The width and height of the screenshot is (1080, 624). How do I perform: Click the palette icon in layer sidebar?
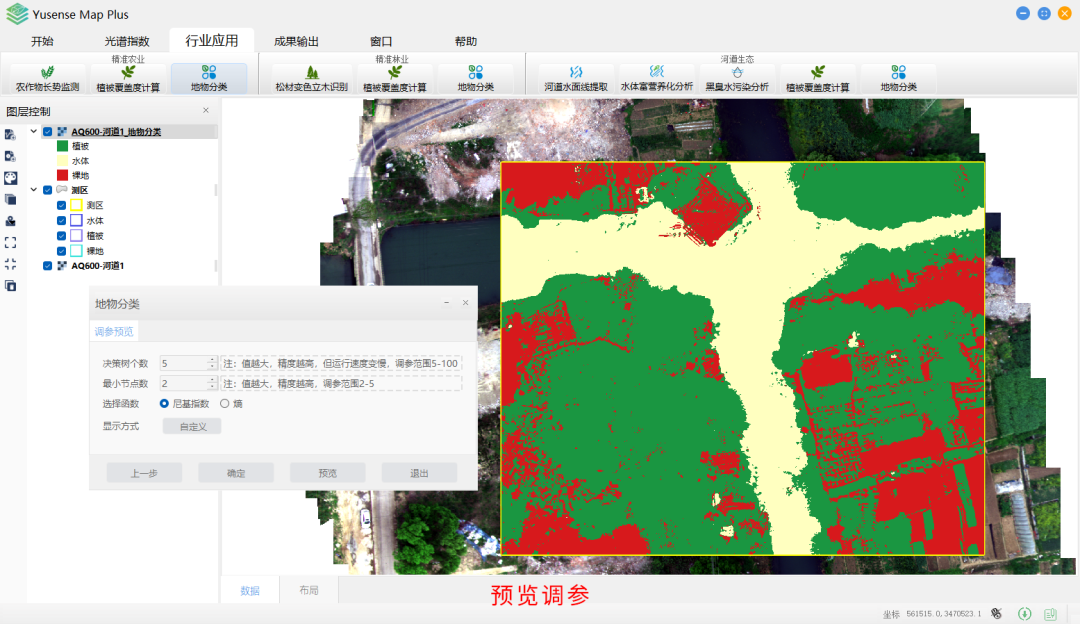(x=10, y=177)
